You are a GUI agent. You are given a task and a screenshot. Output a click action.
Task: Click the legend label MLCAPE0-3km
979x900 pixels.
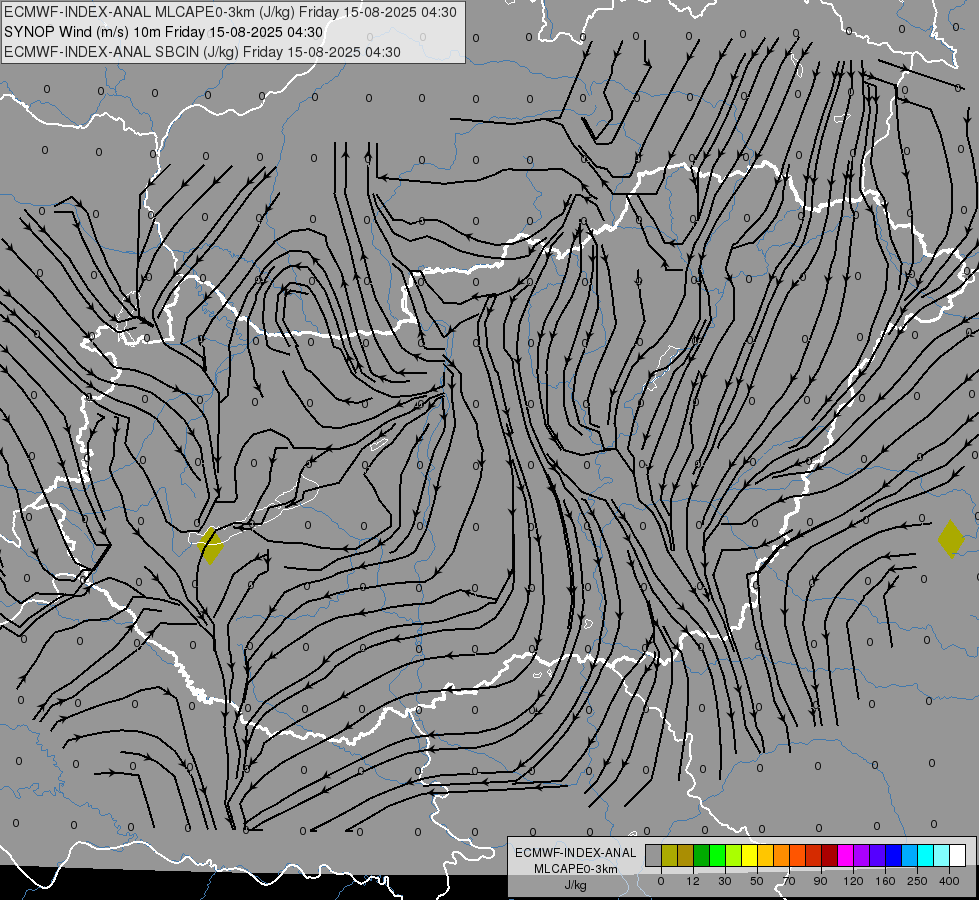[576, 869]
